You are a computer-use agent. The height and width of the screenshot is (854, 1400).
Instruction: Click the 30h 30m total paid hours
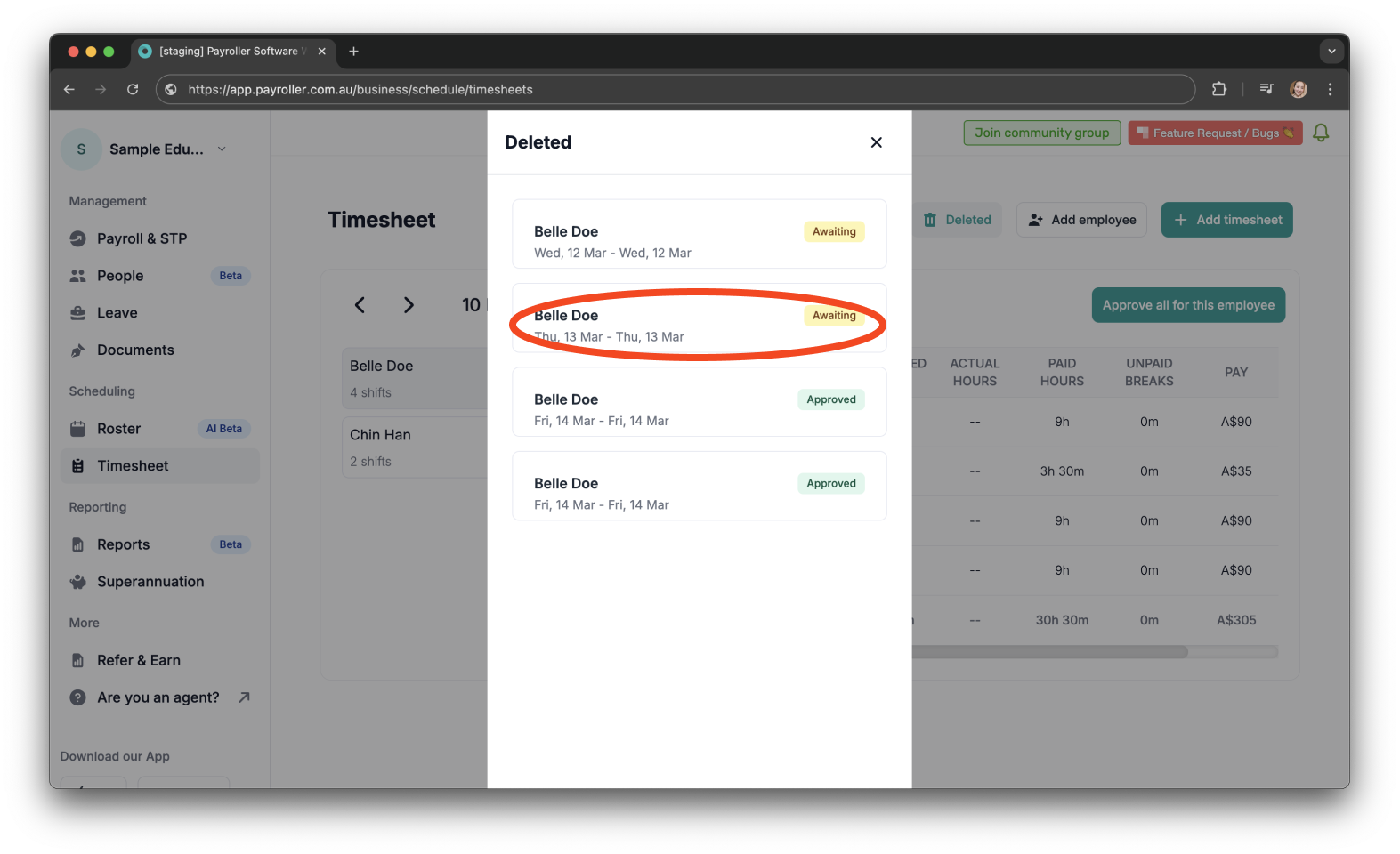pyautogui.click(x=1062, y=620)
